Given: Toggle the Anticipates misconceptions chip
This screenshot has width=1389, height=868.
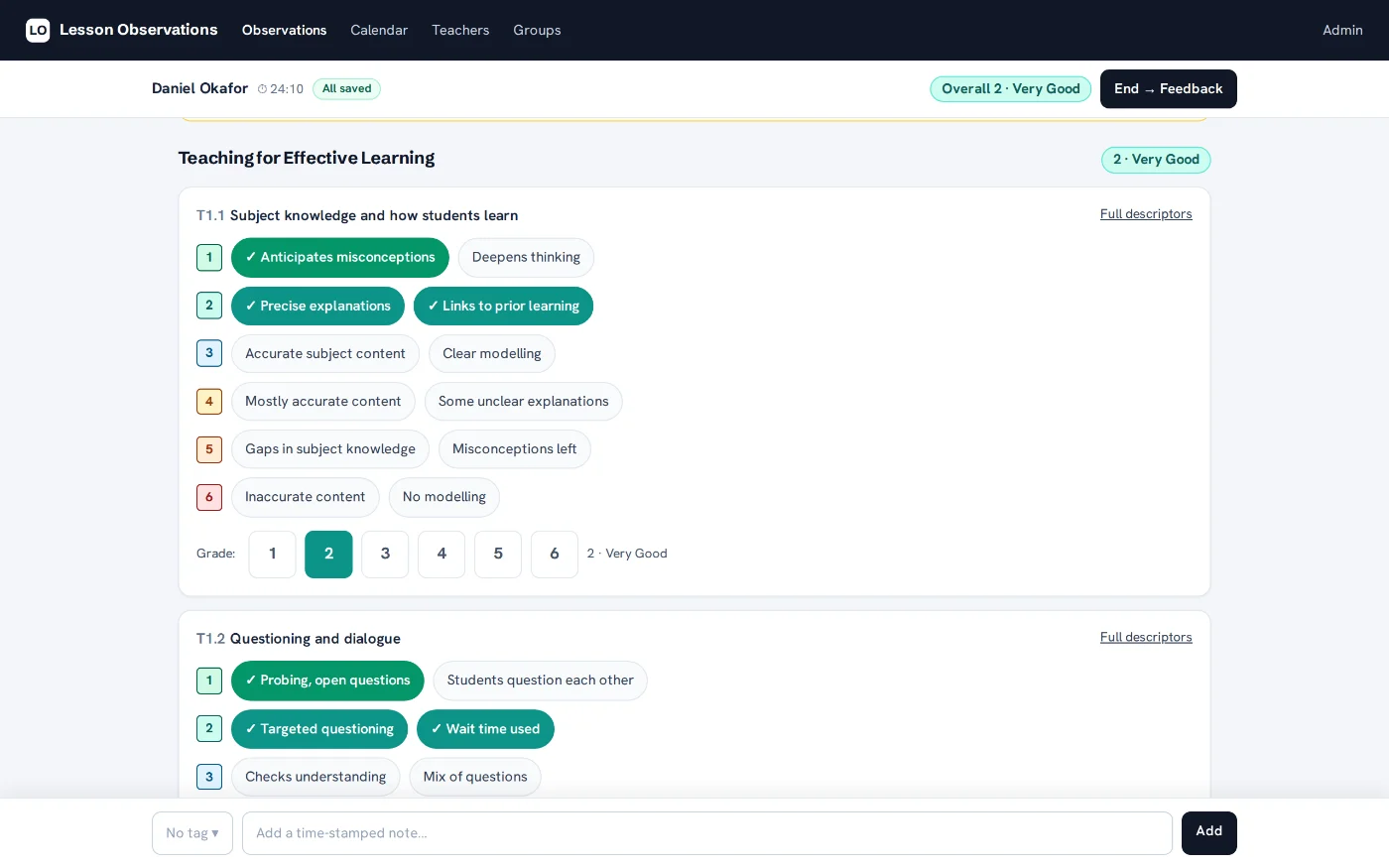Looking at the screenshot, I should [340, 258].
